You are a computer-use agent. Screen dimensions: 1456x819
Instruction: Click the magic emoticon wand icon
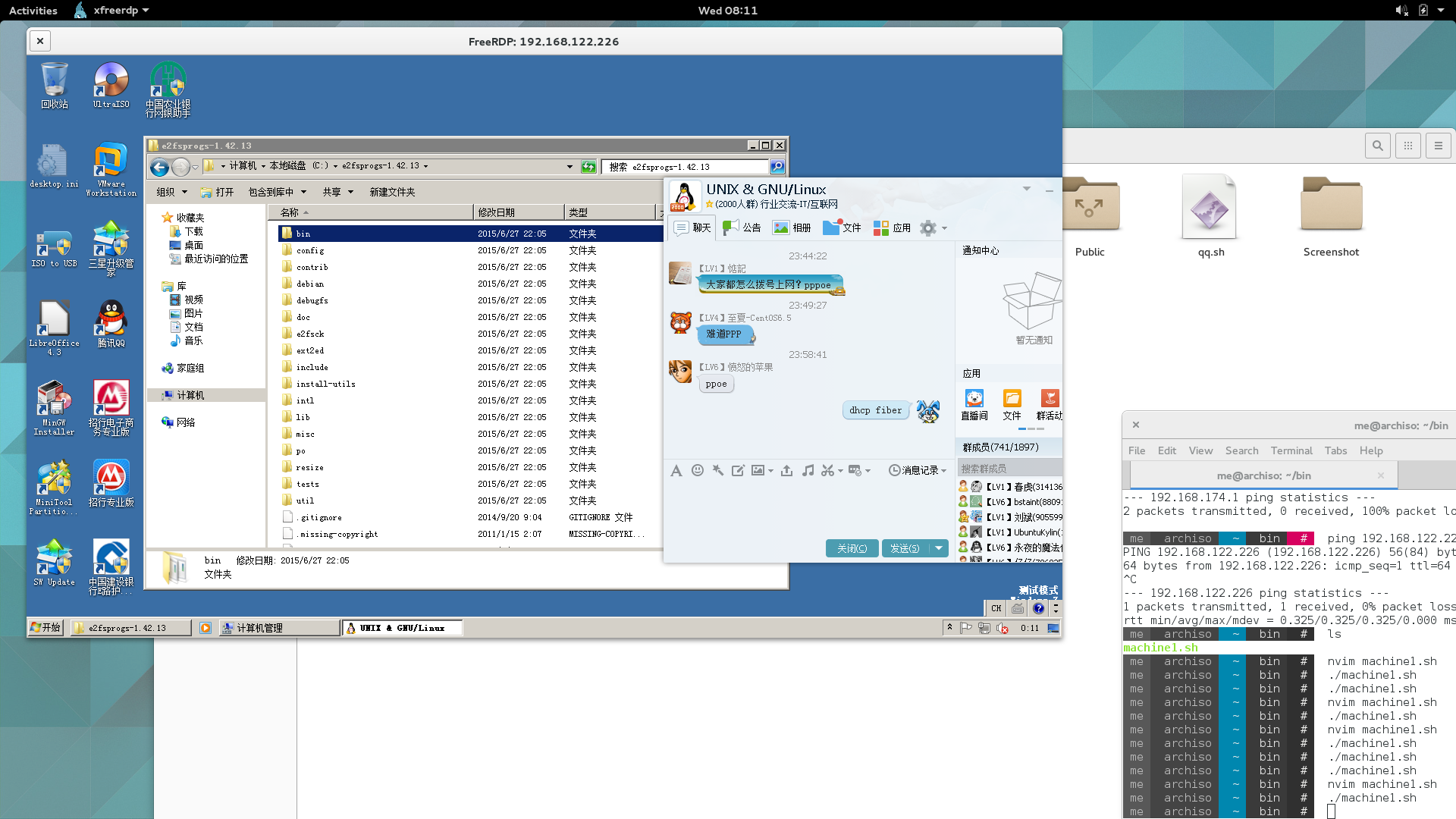click(717, 470)
